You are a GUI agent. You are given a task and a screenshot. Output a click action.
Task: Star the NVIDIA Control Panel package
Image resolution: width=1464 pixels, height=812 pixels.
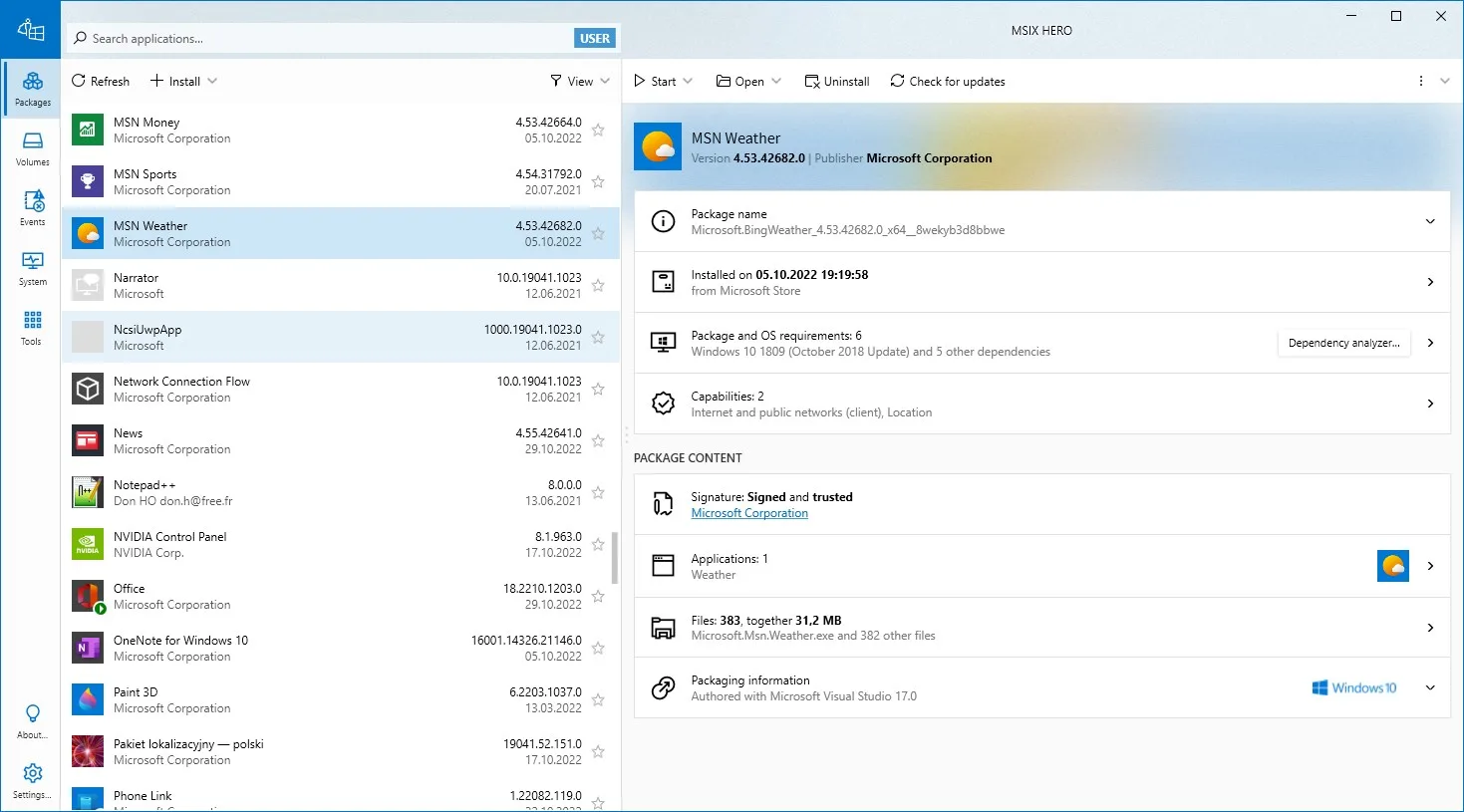pos(598,544)
